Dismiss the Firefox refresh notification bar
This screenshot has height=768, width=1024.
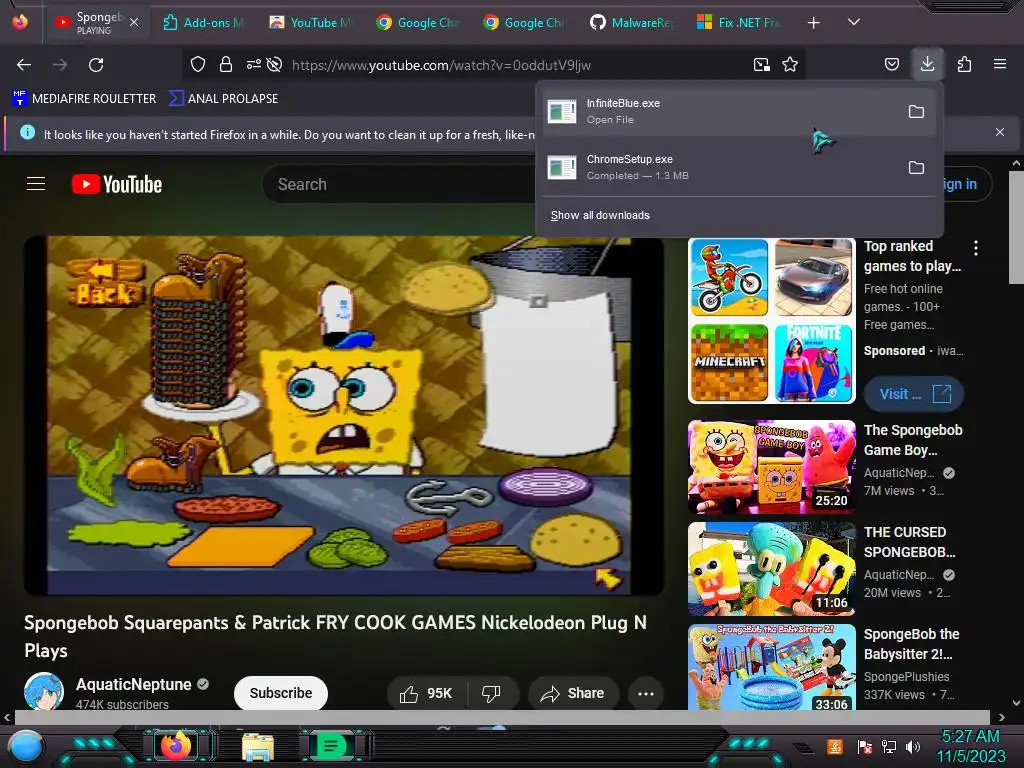click(x=1000, y=132)
